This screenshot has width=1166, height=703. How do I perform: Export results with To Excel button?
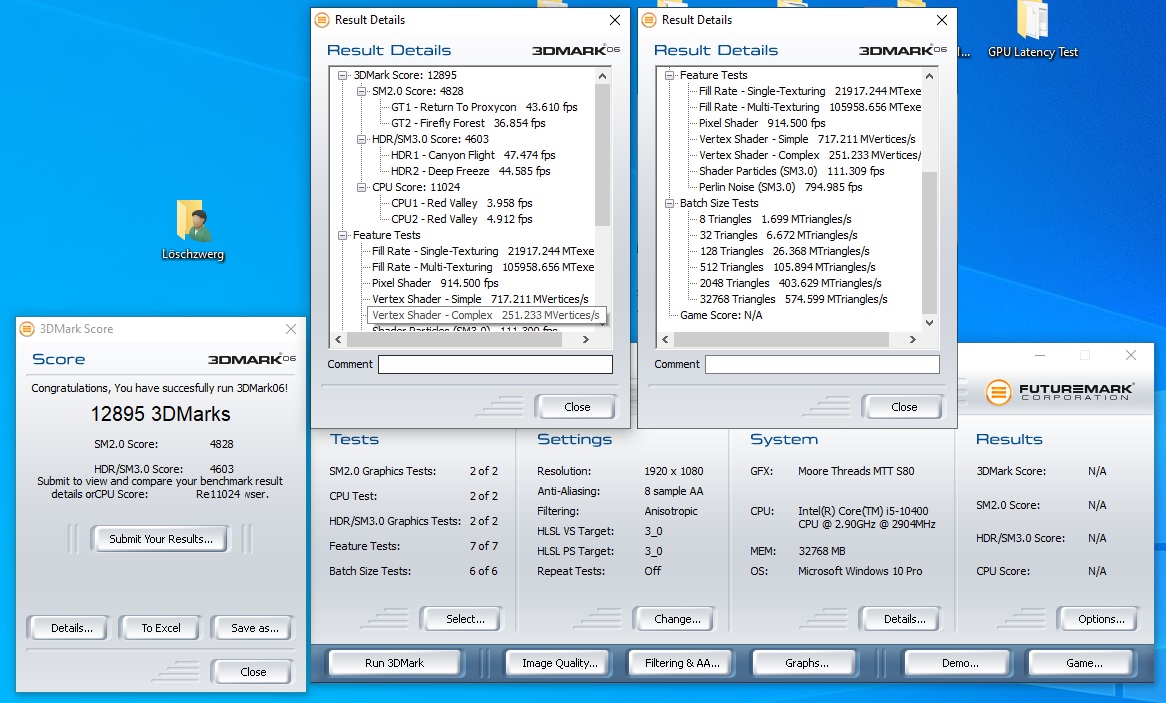pyautogui.click(x=161, y=629)
